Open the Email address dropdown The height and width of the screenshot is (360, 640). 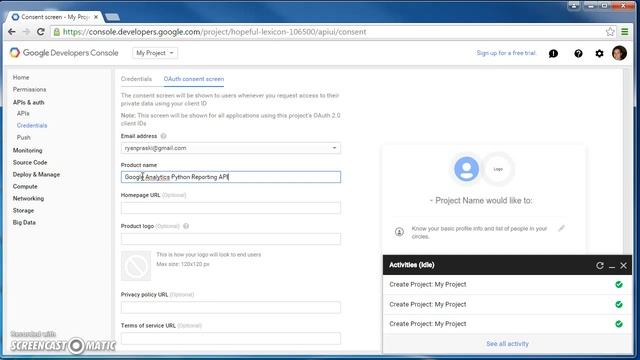(x=231, y=148)
